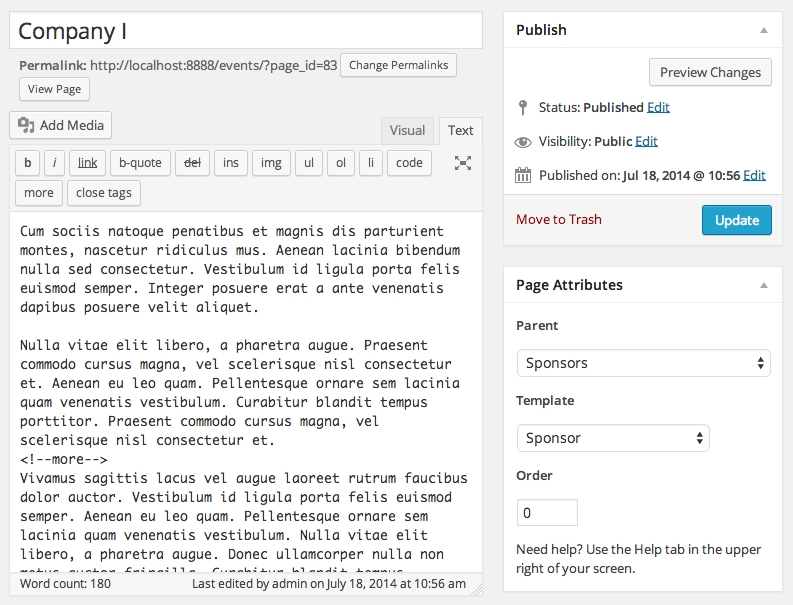This screenshot has width=793, height=605.
Task: Click the Page Attributes heading
Action: pyautogui.click(x=569, y=285)
